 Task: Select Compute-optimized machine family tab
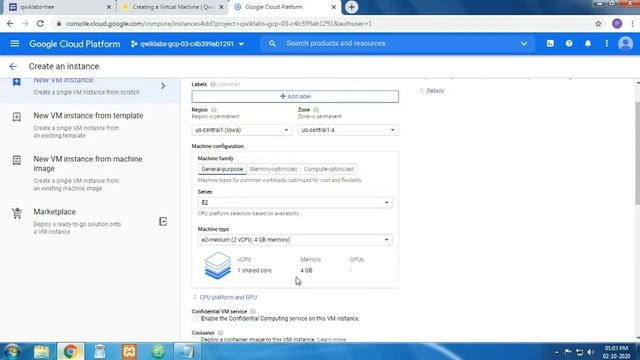point(329,169)
